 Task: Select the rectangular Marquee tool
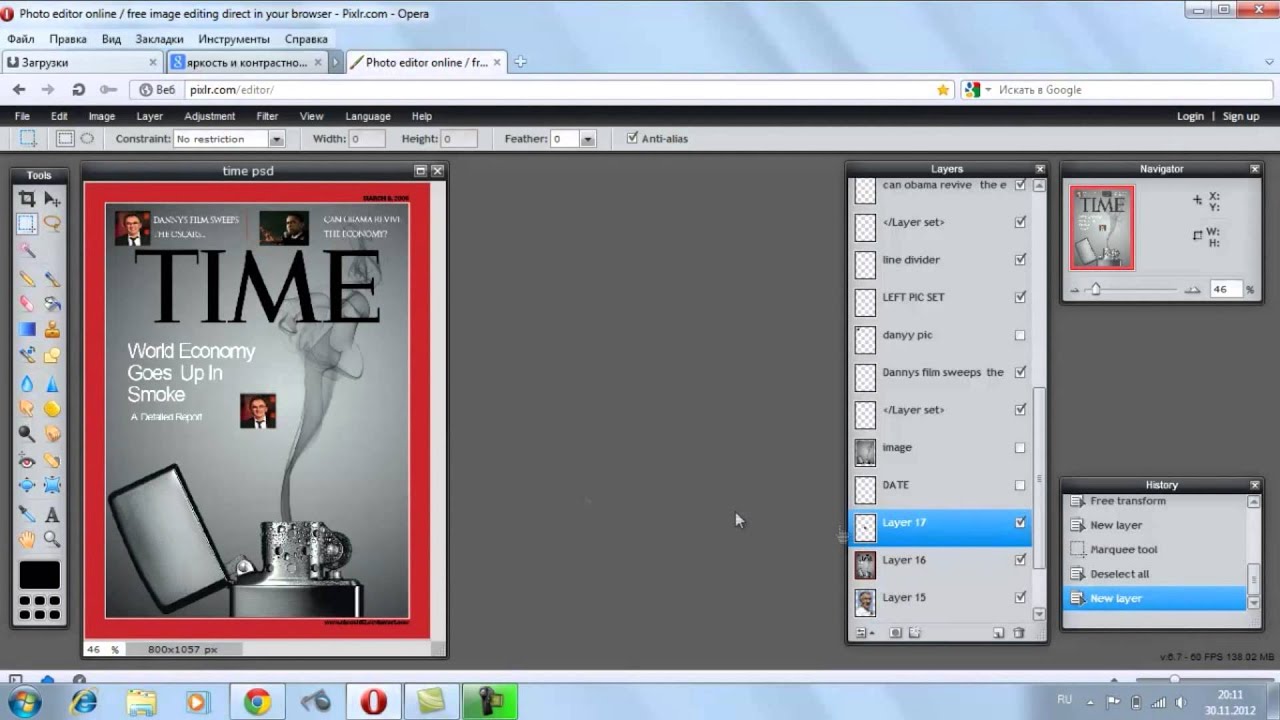point(27,224)
